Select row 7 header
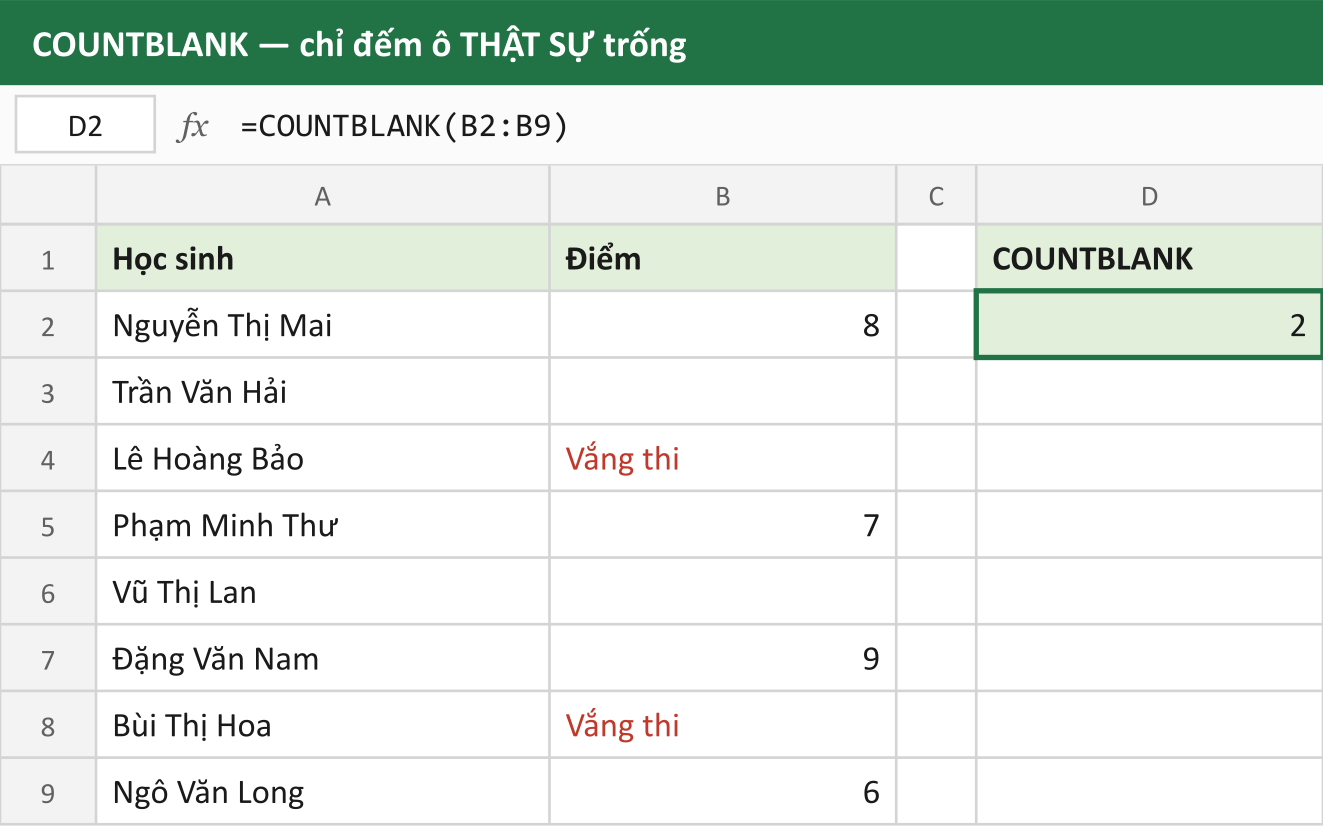This screenshot has width=1323, height=827. (48, 659)
